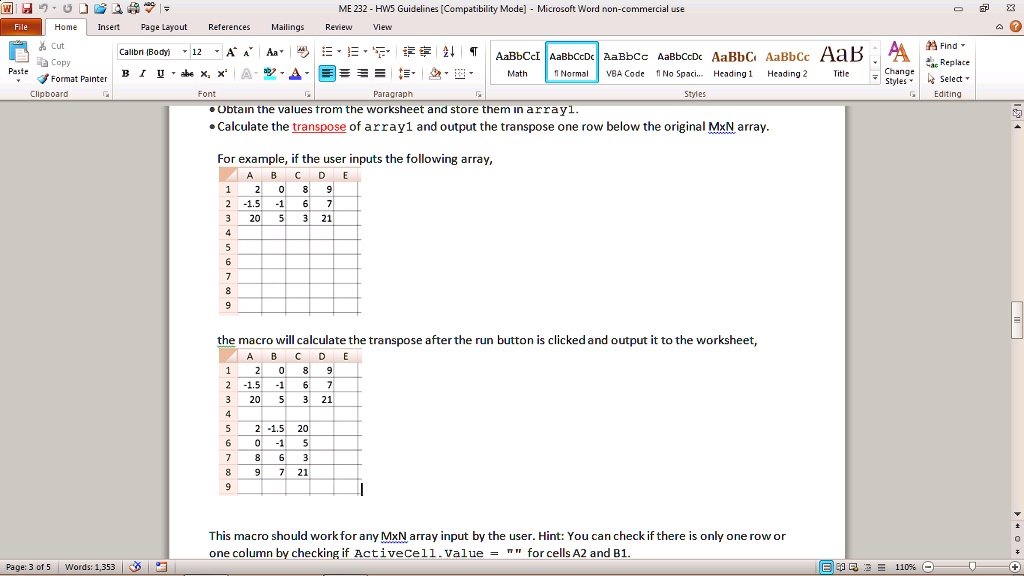Create a new blank document icon
Image resolution: width=1024 pixels, height=576 pixels.
pos(84,8)
